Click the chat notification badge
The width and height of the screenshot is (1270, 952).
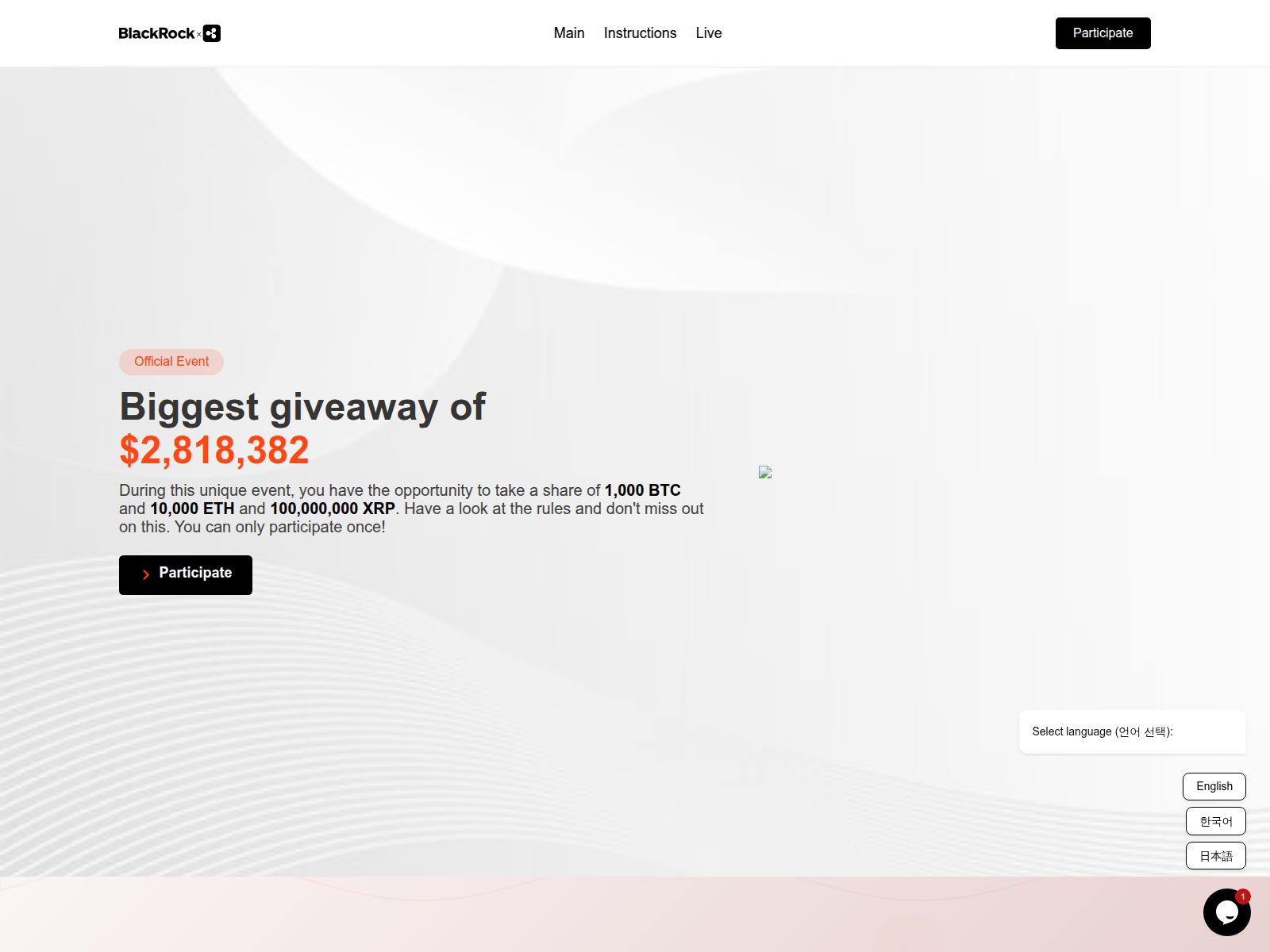click(1243, 896)
